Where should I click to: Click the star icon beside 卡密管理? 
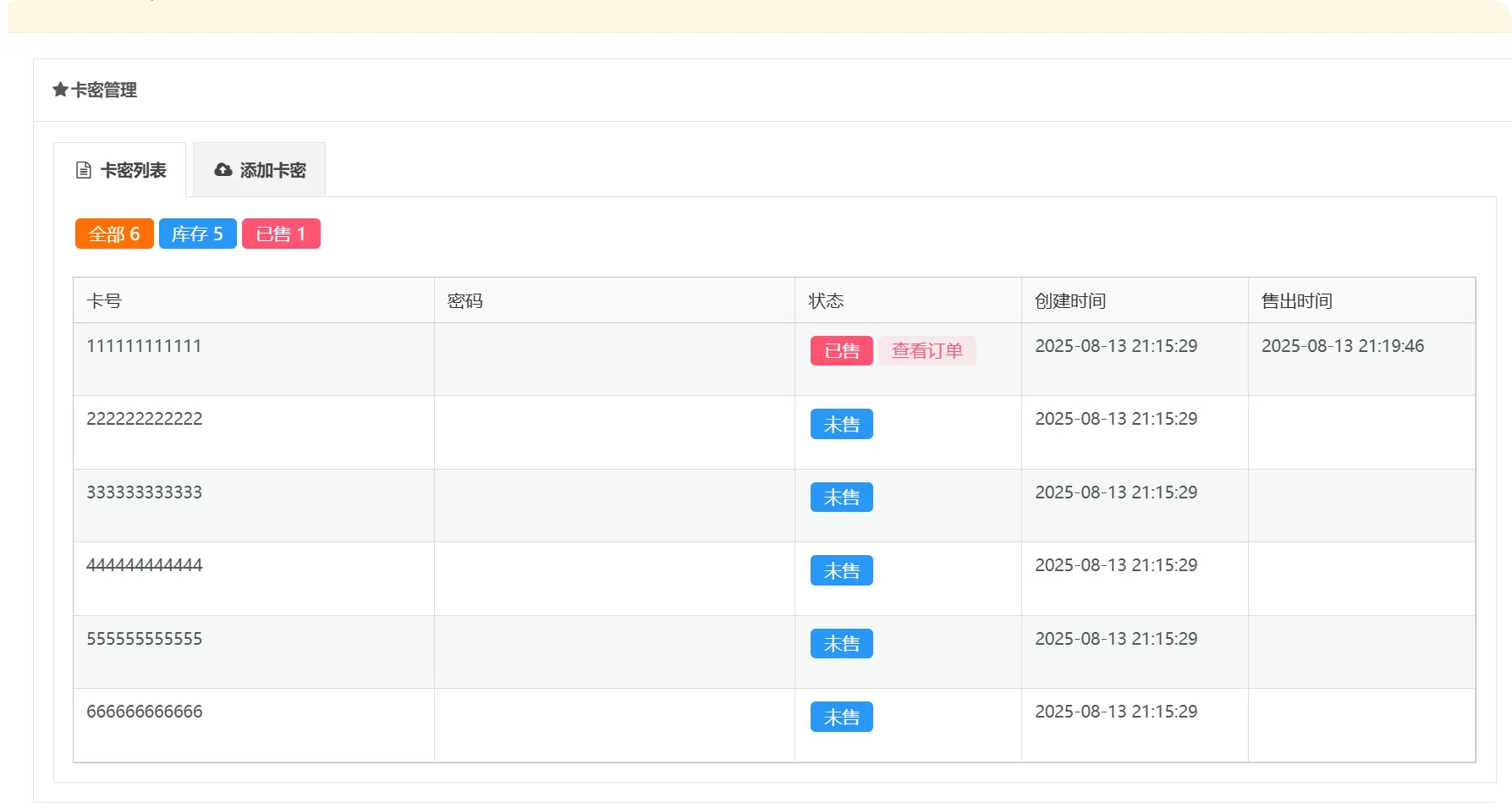coord(60,90)
